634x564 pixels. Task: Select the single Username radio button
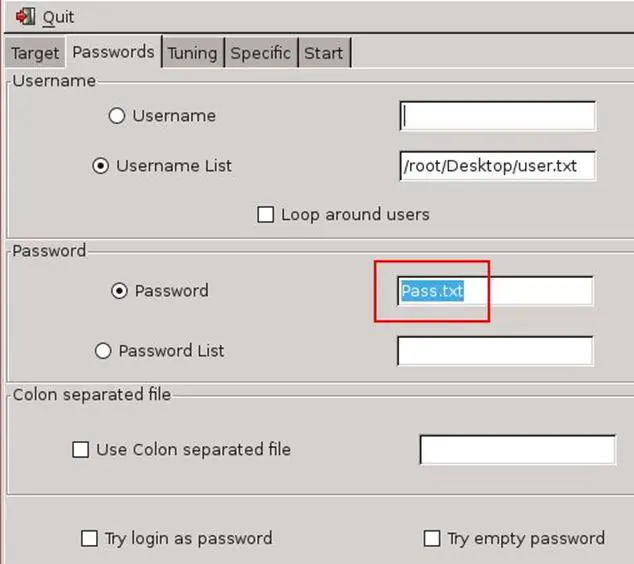click(117, 116)
